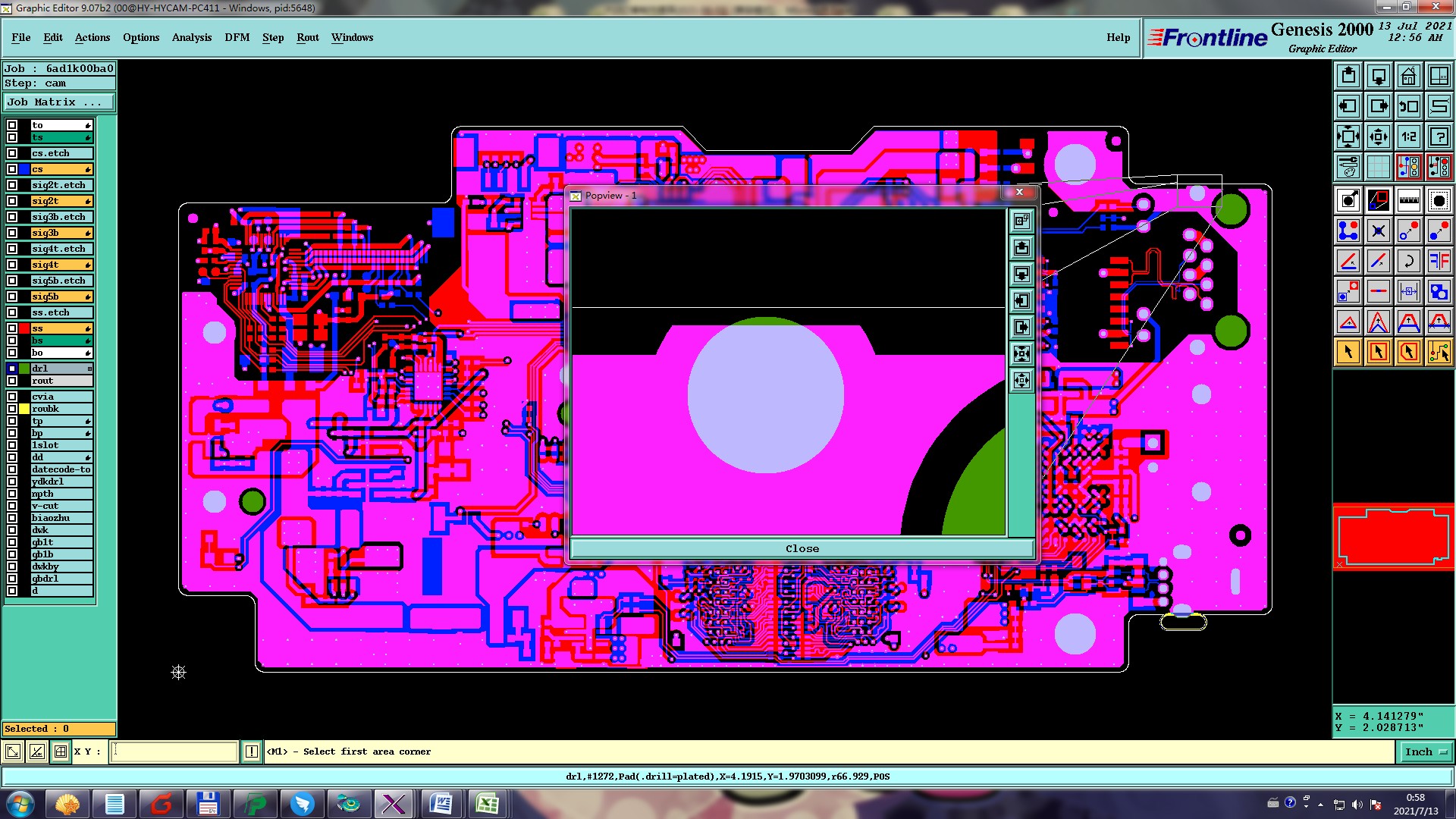Click the red board overview thumbnail
The height and width of the screenshot is (819, 1456).
click(1393, 537)
